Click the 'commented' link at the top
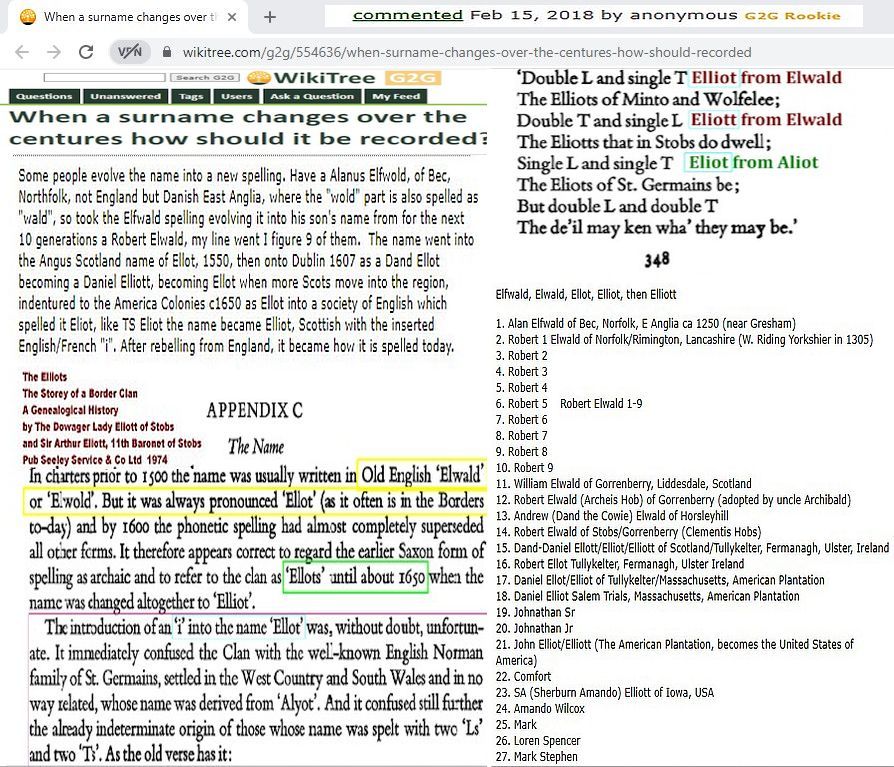 coord(408,15)
